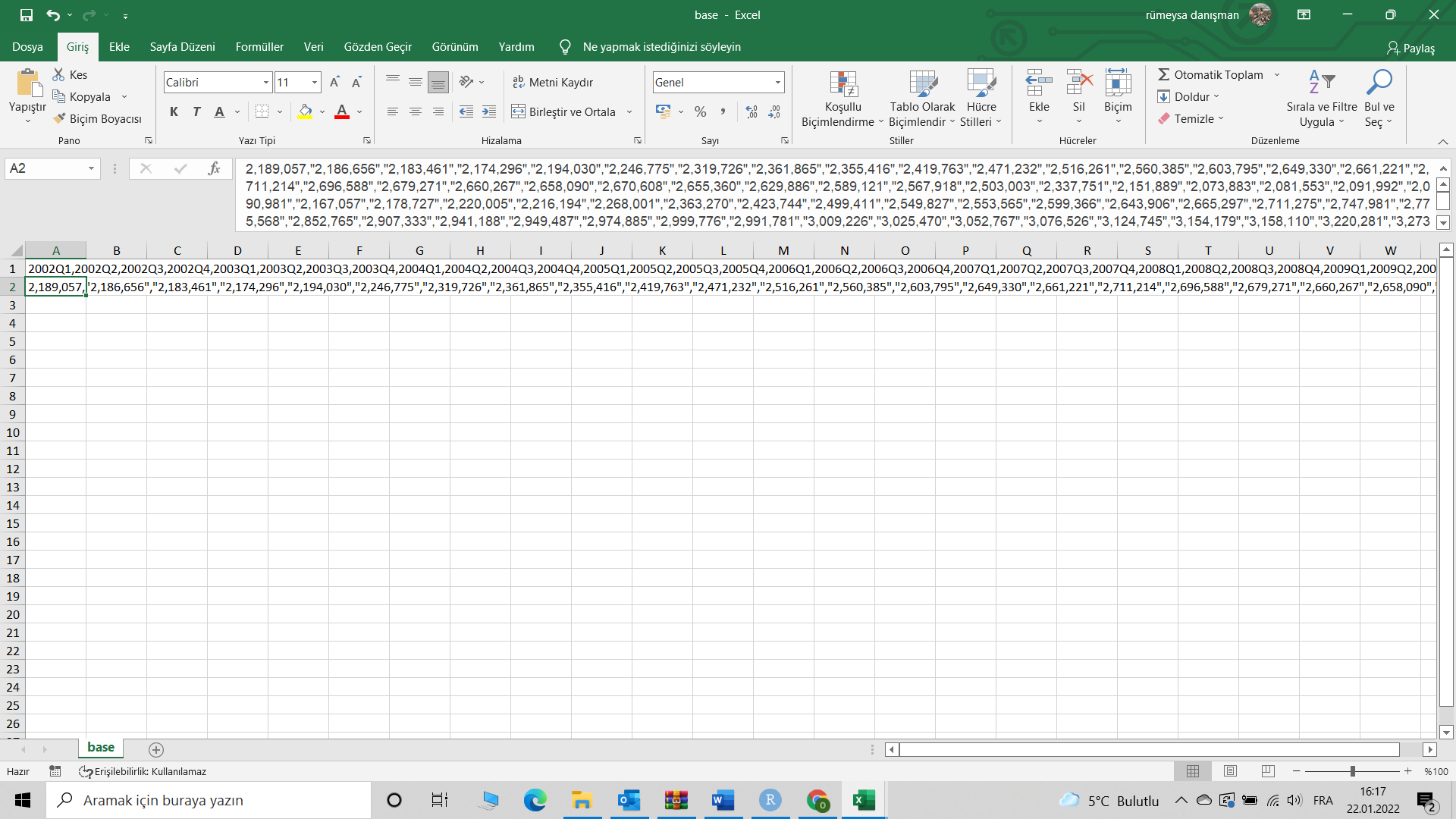Add a new sheet with plus button
The width and height of the screenshot is (1456, 819).
pos(156,749)
